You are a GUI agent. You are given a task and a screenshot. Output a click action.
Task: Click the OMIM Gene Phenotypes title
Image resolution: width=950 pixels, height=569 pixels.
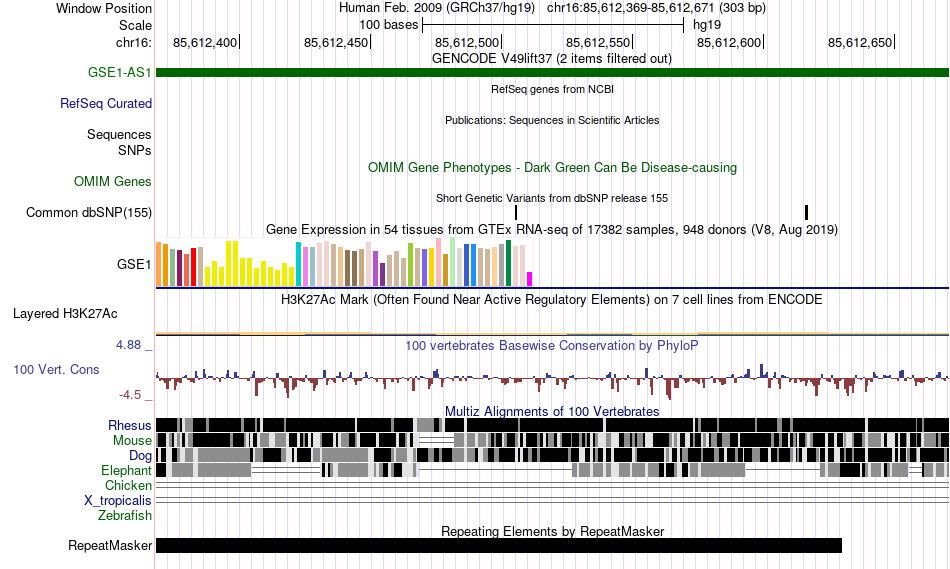552,167
